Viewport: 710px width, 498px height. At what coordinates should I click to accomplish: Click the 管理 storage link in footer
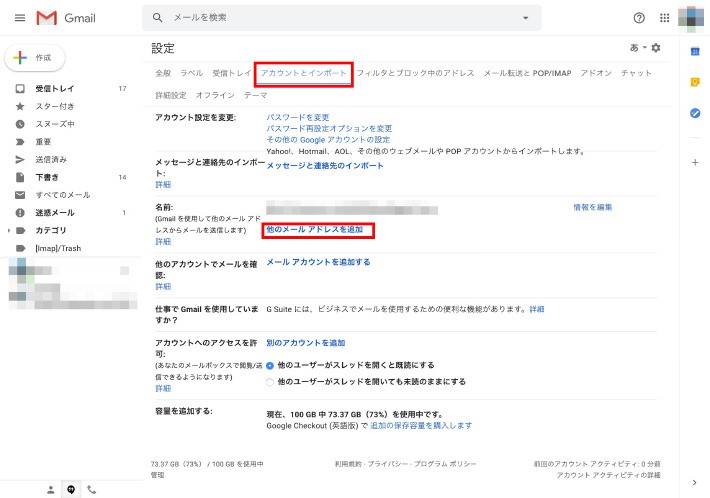click(158, 475)
